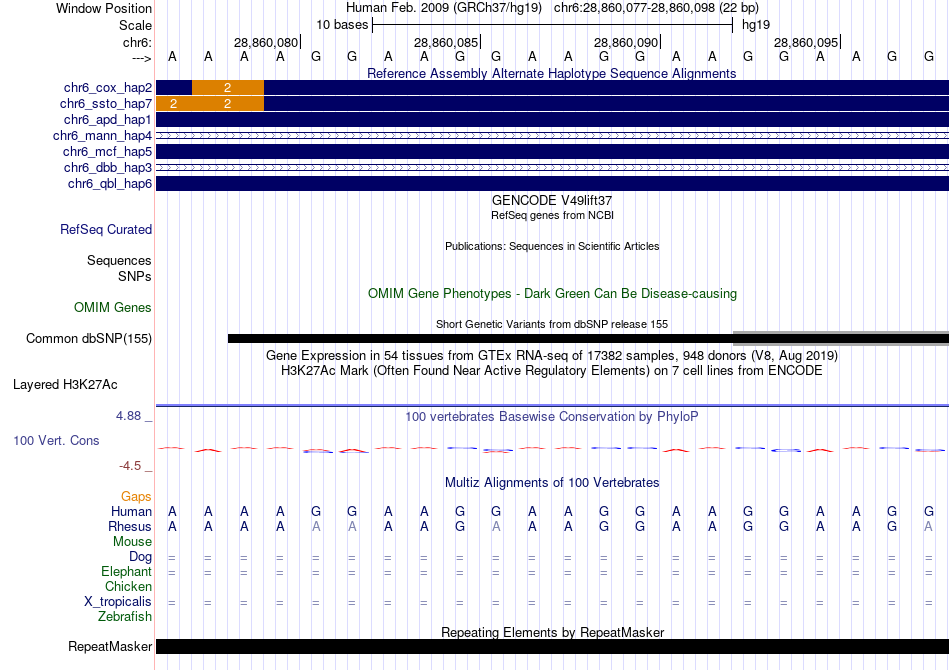Select the chr6_dbb_hap3 track label
This screenshot has height=670, width=950.
tap(108, 167)
